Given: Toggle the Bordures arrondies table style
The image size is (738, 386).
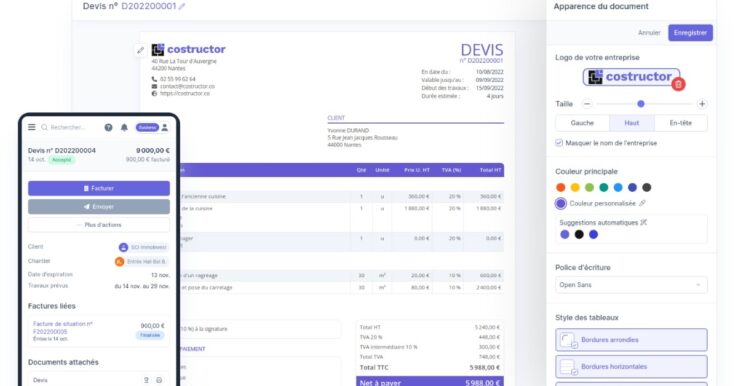Looking at the screenshot, I should coord(631,340).
